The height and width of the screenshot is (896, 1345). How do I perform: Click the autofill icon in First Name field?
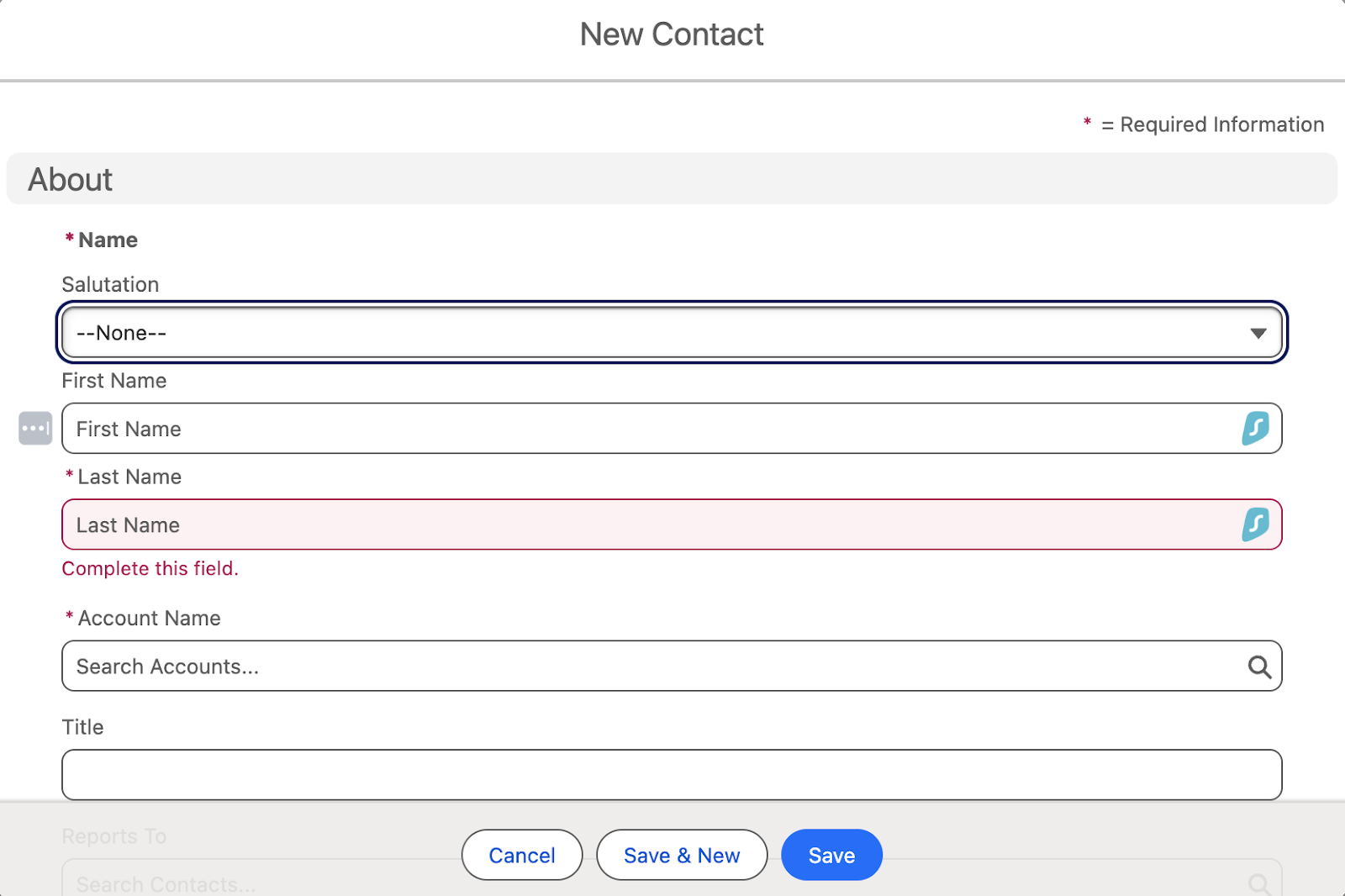(x=1258, y=429)
